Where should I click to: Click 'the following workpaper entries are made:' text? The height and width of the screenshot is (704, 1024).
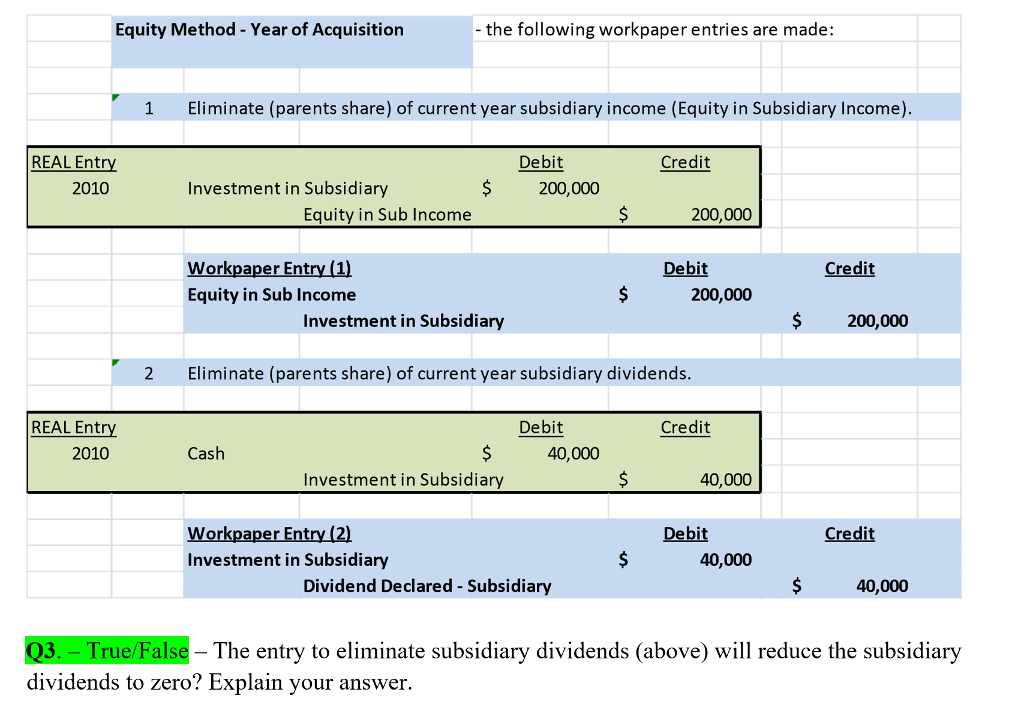pos(660,30)
